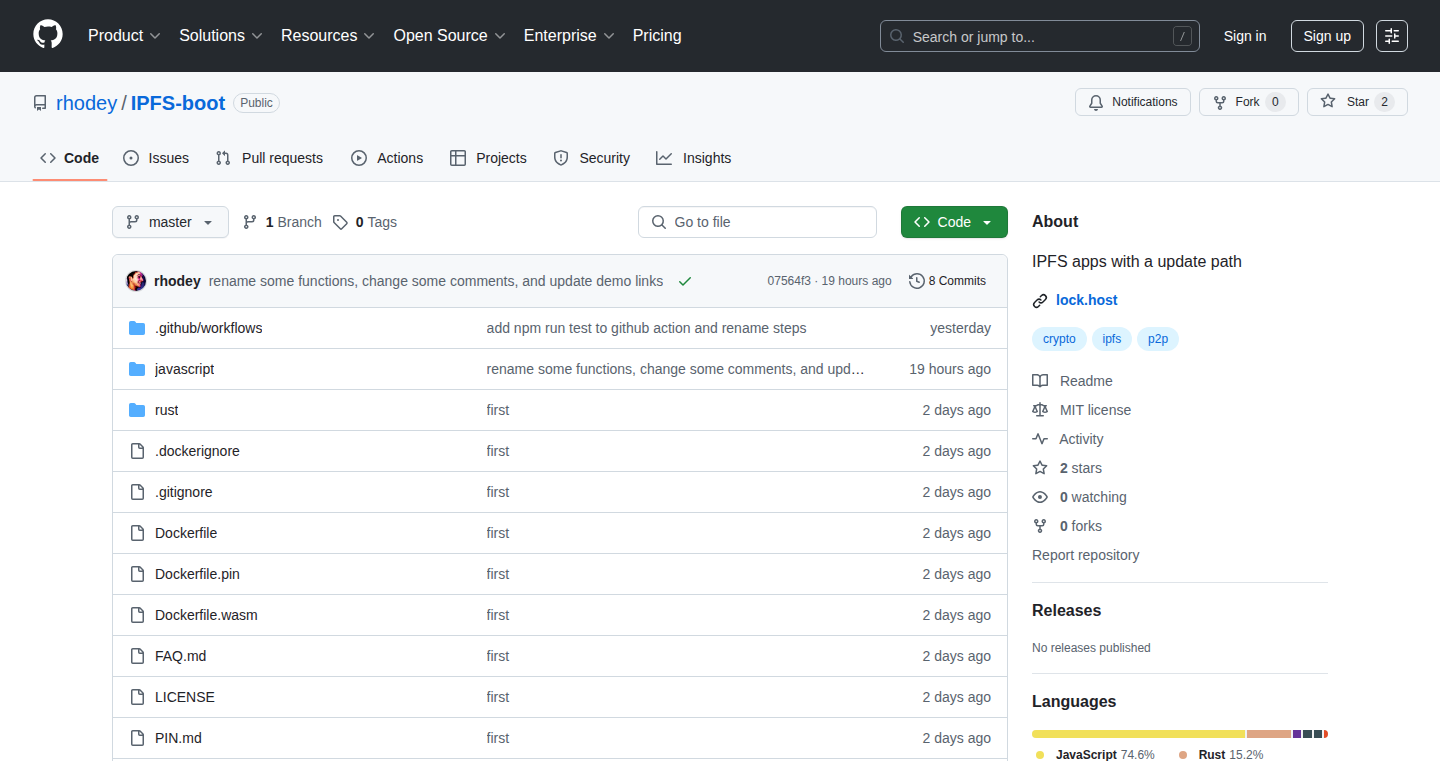This screenshot has height=761, width=1440.
Task: Click the branch icon beside 1 Branch
Action: 250,222
